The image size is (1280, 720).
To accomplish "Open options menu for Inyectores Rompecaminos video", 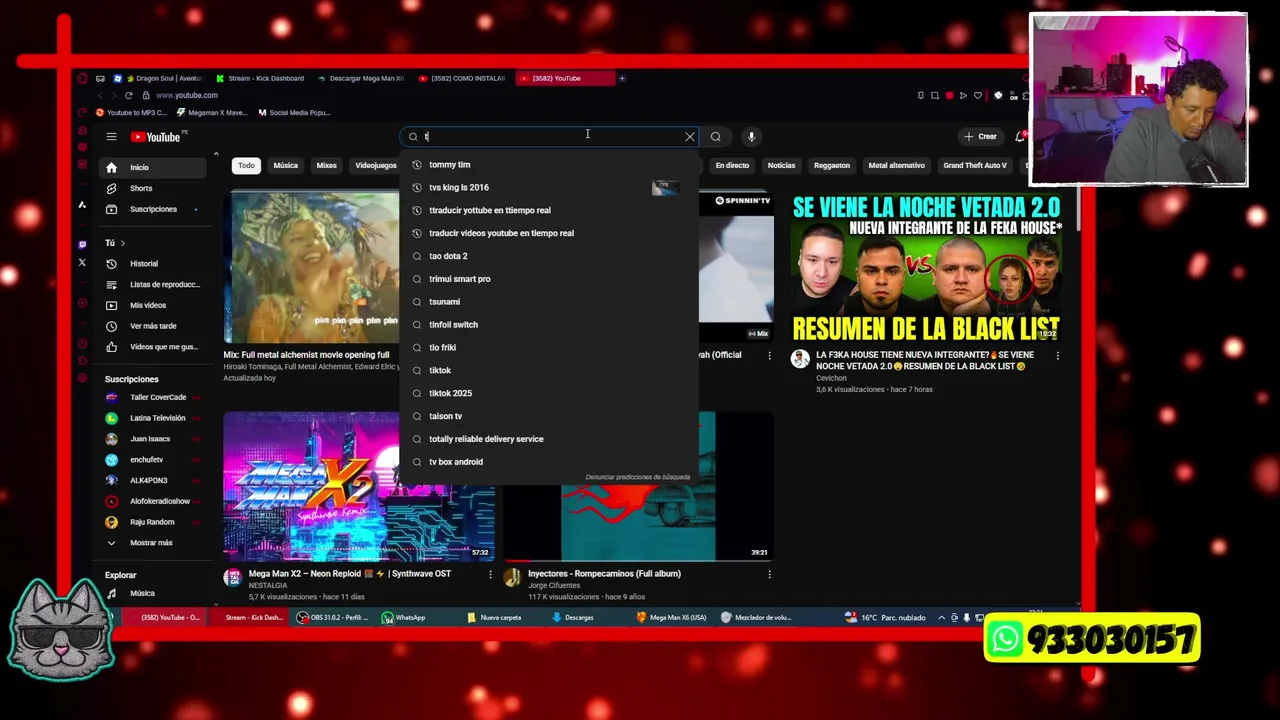I will (x=769, y=575).
